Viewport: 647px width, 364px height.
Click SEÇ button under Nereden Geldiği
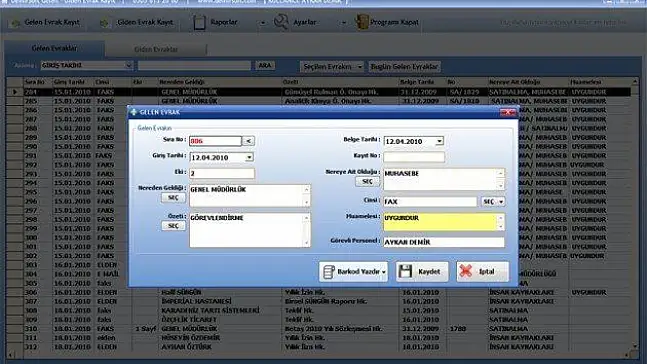pyautogui.click(x=173, y=198)
